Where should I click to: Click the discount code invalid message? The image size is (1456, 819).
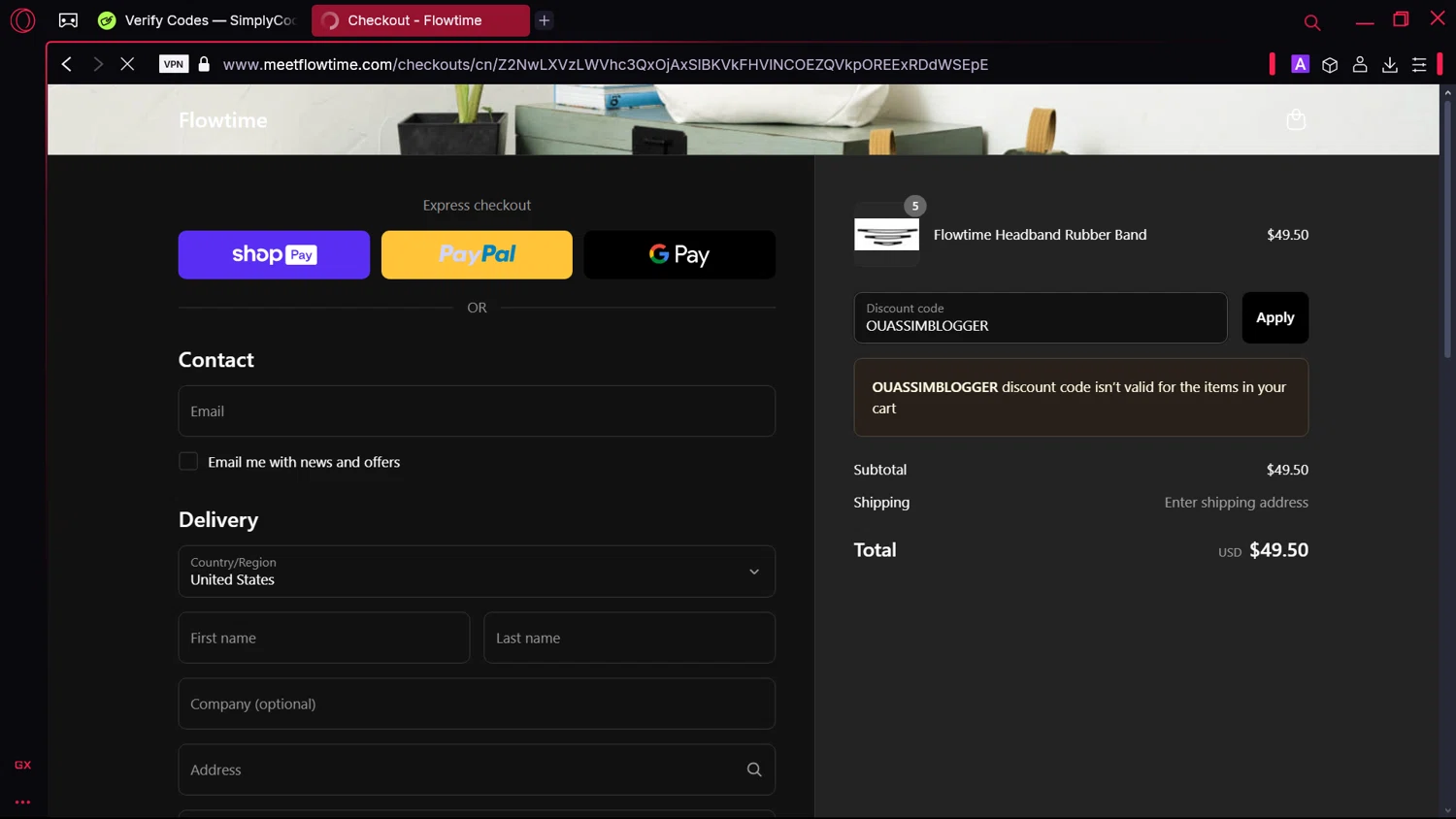pos(1081,398)
